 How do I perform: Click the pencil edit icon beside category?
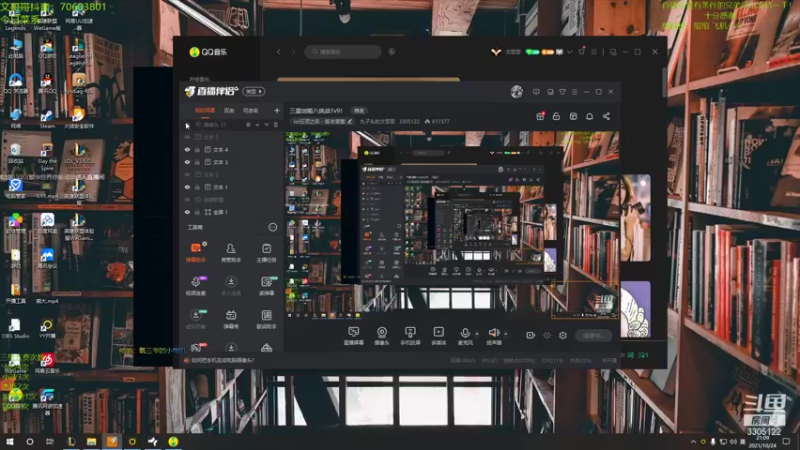(349, 121)
